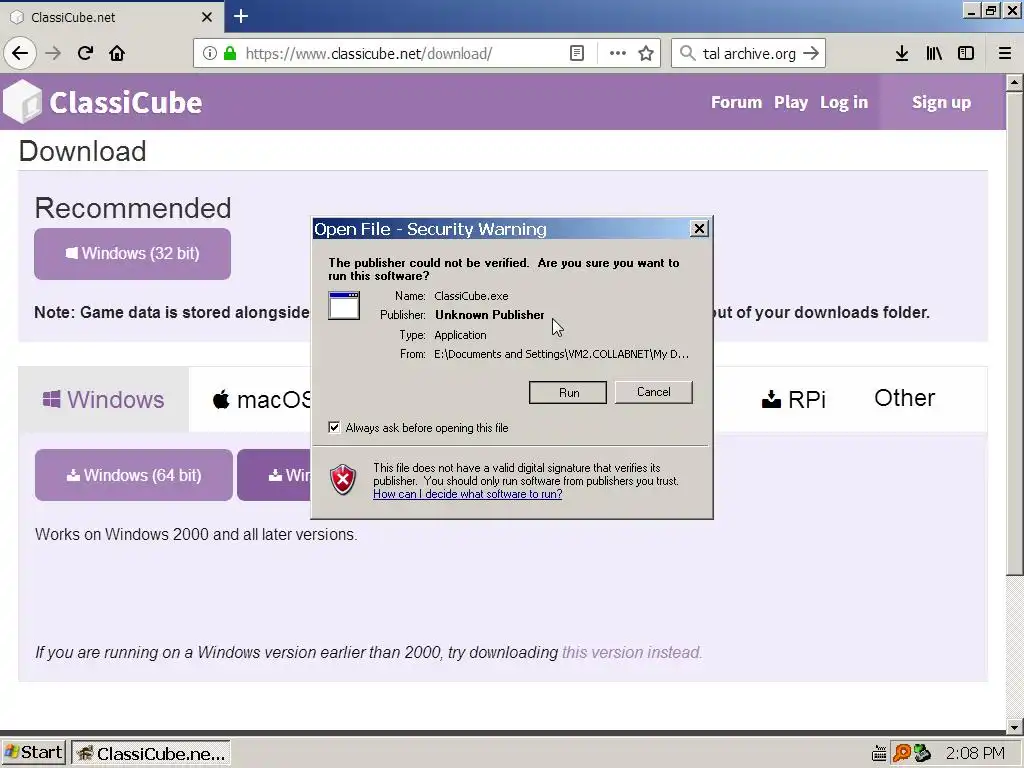Click the ClassiCube site title text
Screen dimensions: 1024x768
(126, 103)
